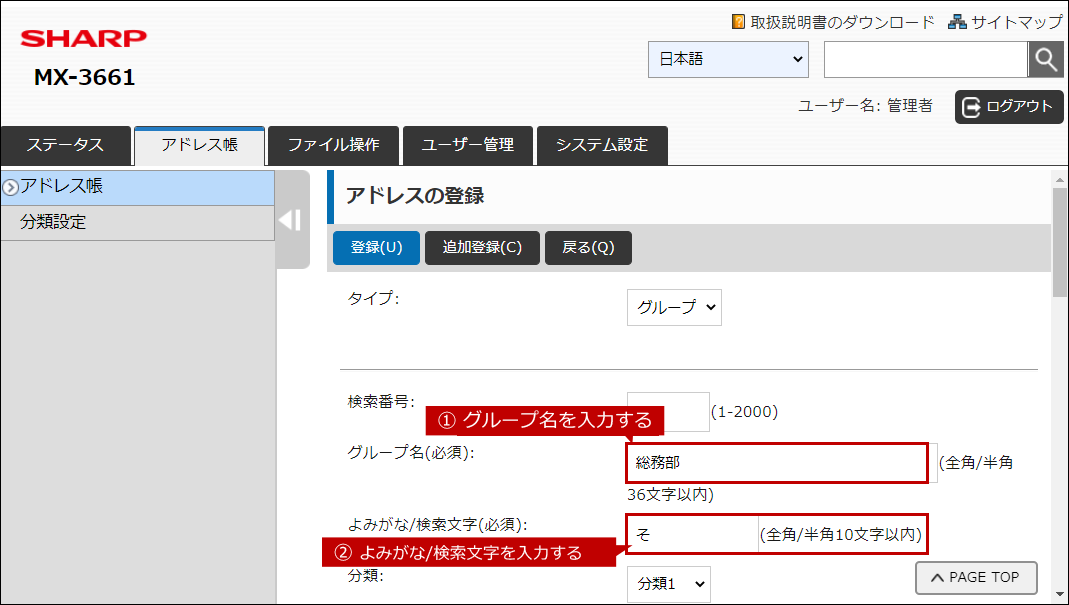Open the サイトマップ link
Viewport: 1069px width, 605px height.
1017,22
